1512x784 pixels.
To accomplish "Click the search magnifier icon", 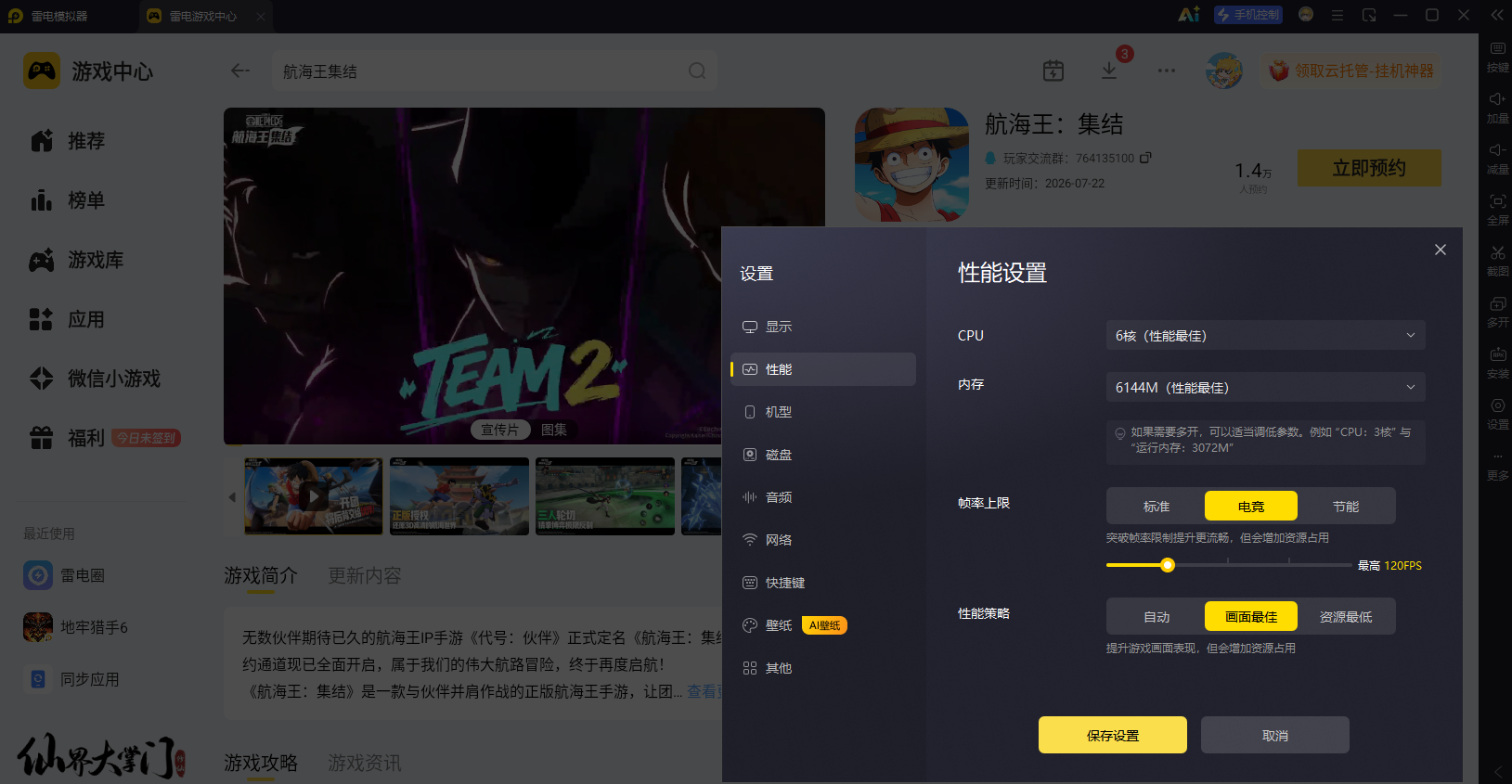I will coord(697,71).
